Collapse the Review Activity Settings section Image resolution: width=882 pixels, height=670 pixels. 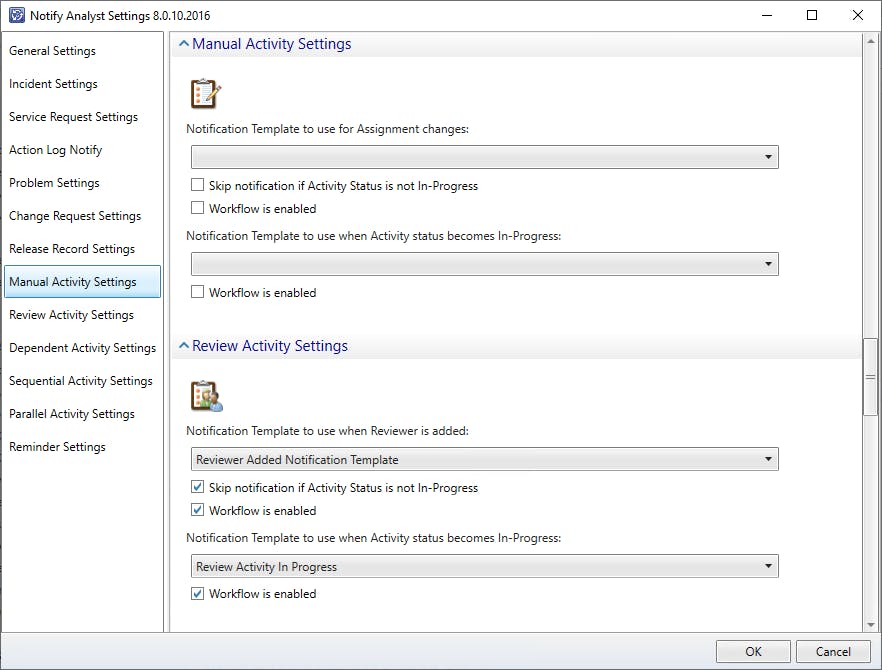[184, 346]
